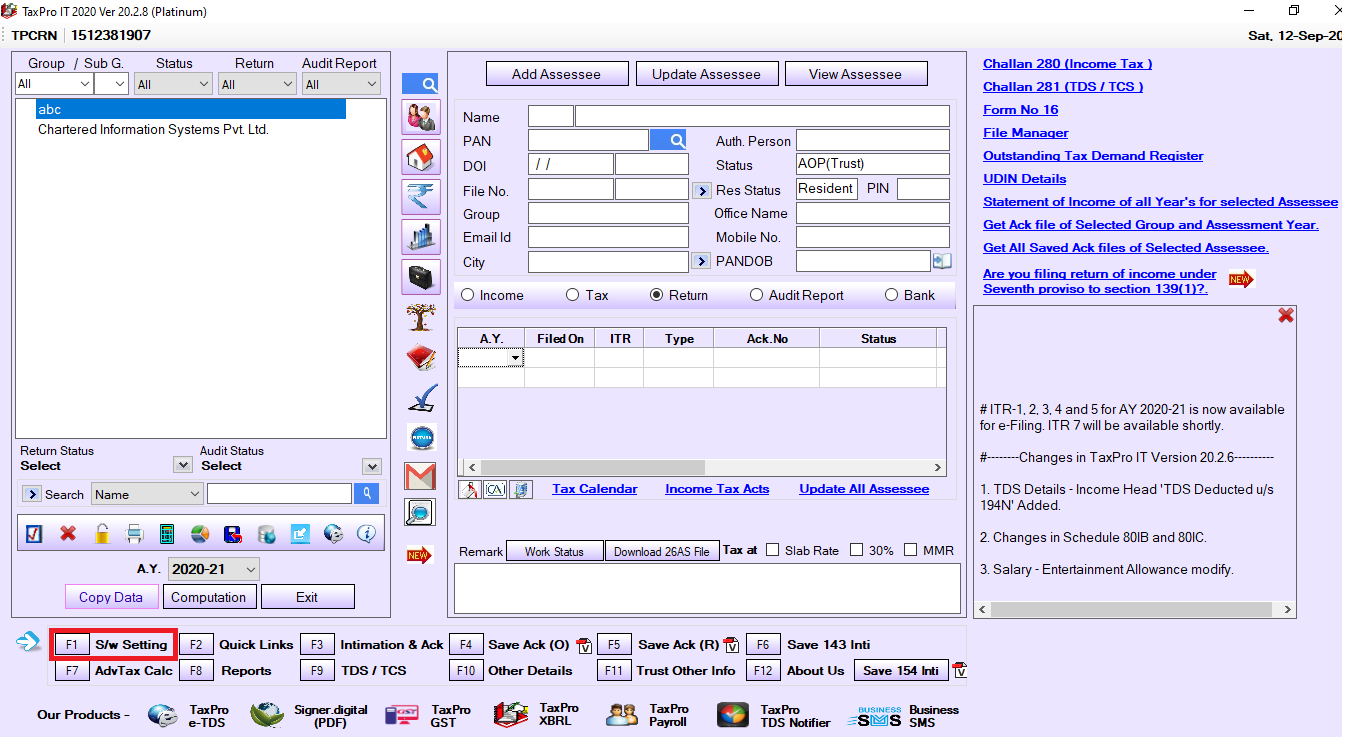Image resolution: width=1348 pixels, height=740 pixels.
Task: Open the Tax Calendar link
Action: 595,489
